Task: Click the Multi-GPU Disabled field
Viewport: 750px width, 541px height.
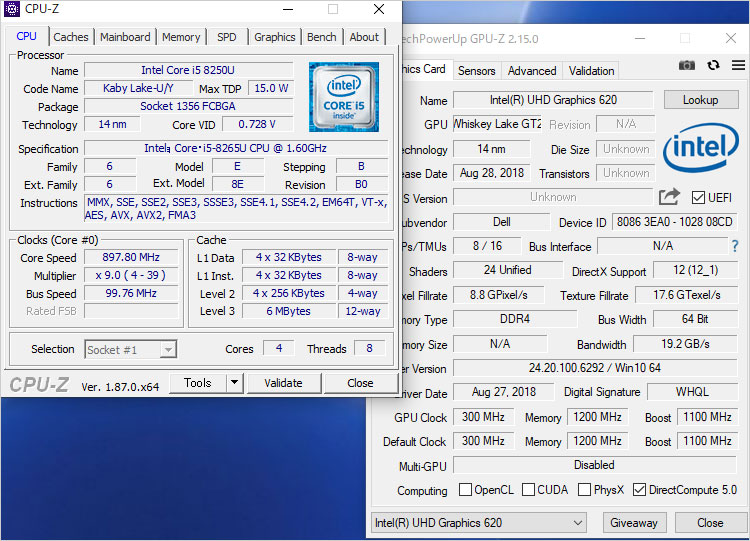Action: (595, 465)
